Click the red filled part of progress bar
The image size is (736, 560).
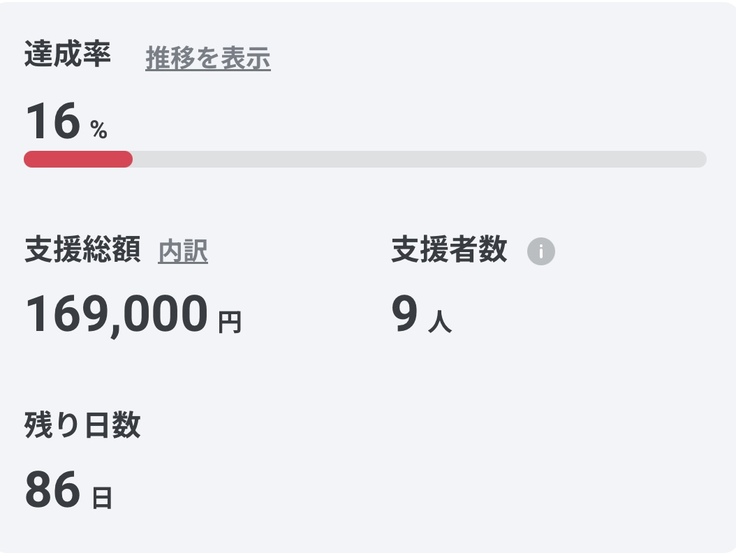tap(78, 159)
